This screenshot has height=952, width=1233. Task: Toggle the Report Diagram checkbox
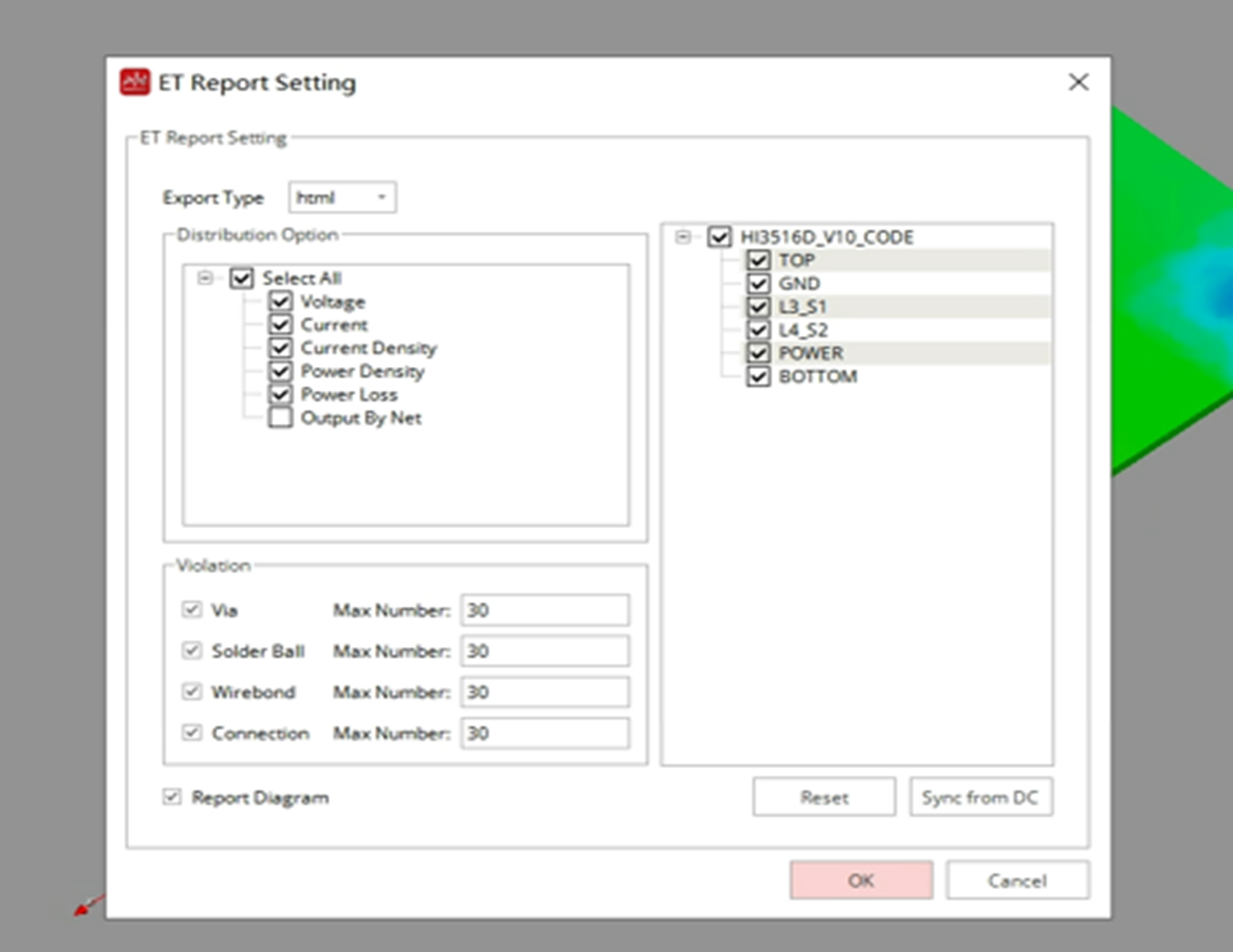pos(172,797)
